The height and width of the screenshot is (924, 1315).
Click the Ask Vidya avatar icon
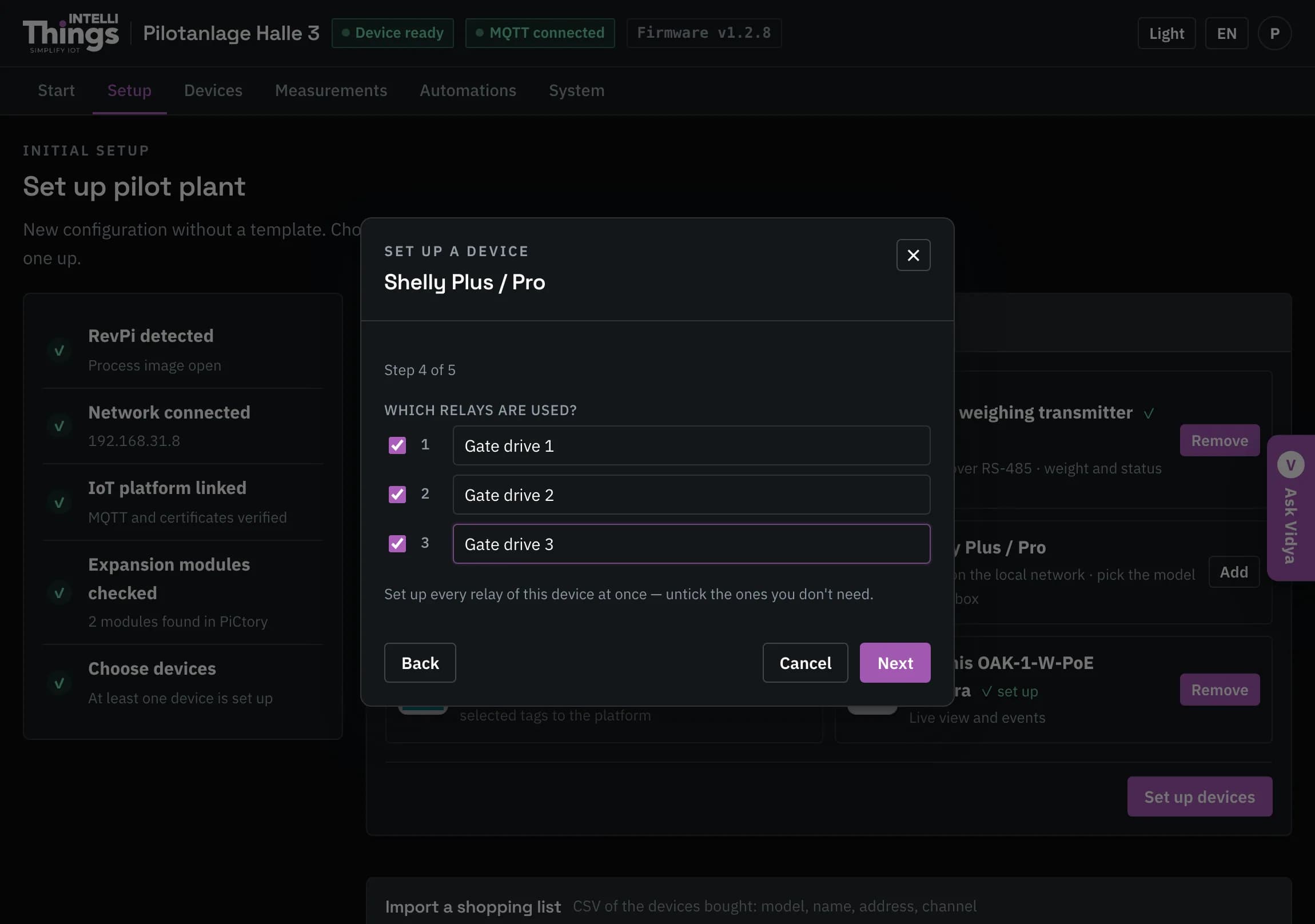1290,465
